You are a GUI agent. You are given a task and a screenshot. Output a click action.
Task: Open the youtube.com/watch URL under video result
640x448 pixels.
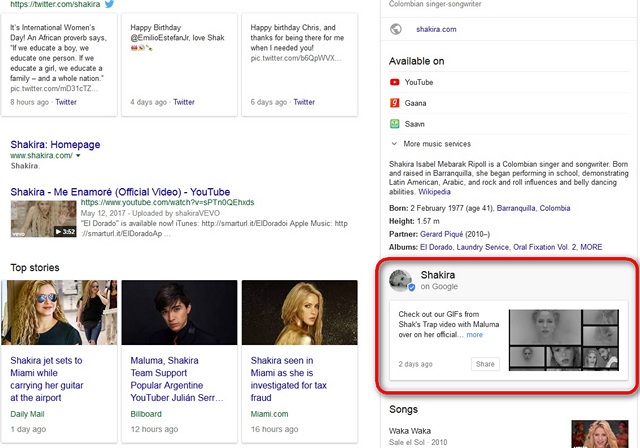click(167, 202)
